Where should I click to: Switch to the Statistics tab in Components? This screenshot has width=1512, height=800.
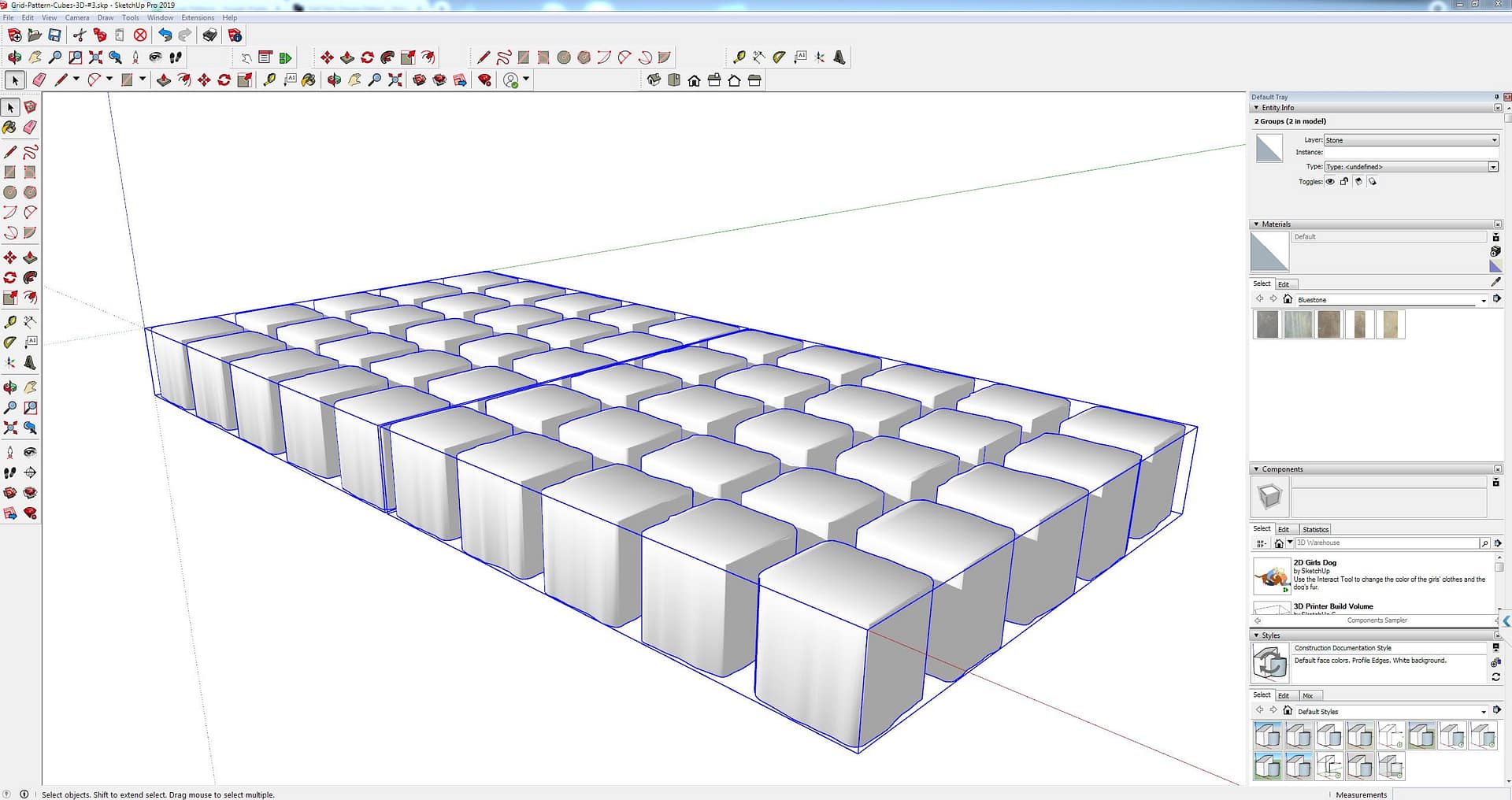point(1315,529)
